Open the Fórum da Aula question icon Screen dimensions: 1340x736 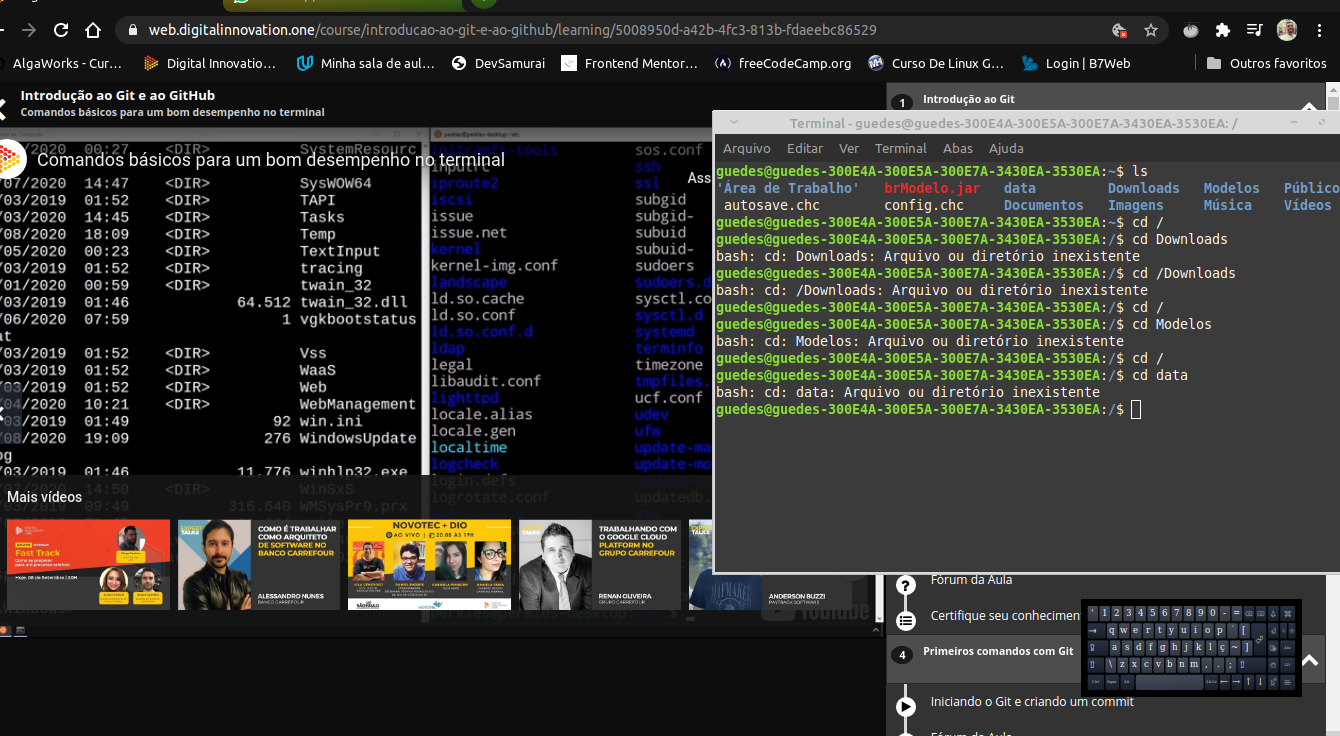[x=906, y=586]
